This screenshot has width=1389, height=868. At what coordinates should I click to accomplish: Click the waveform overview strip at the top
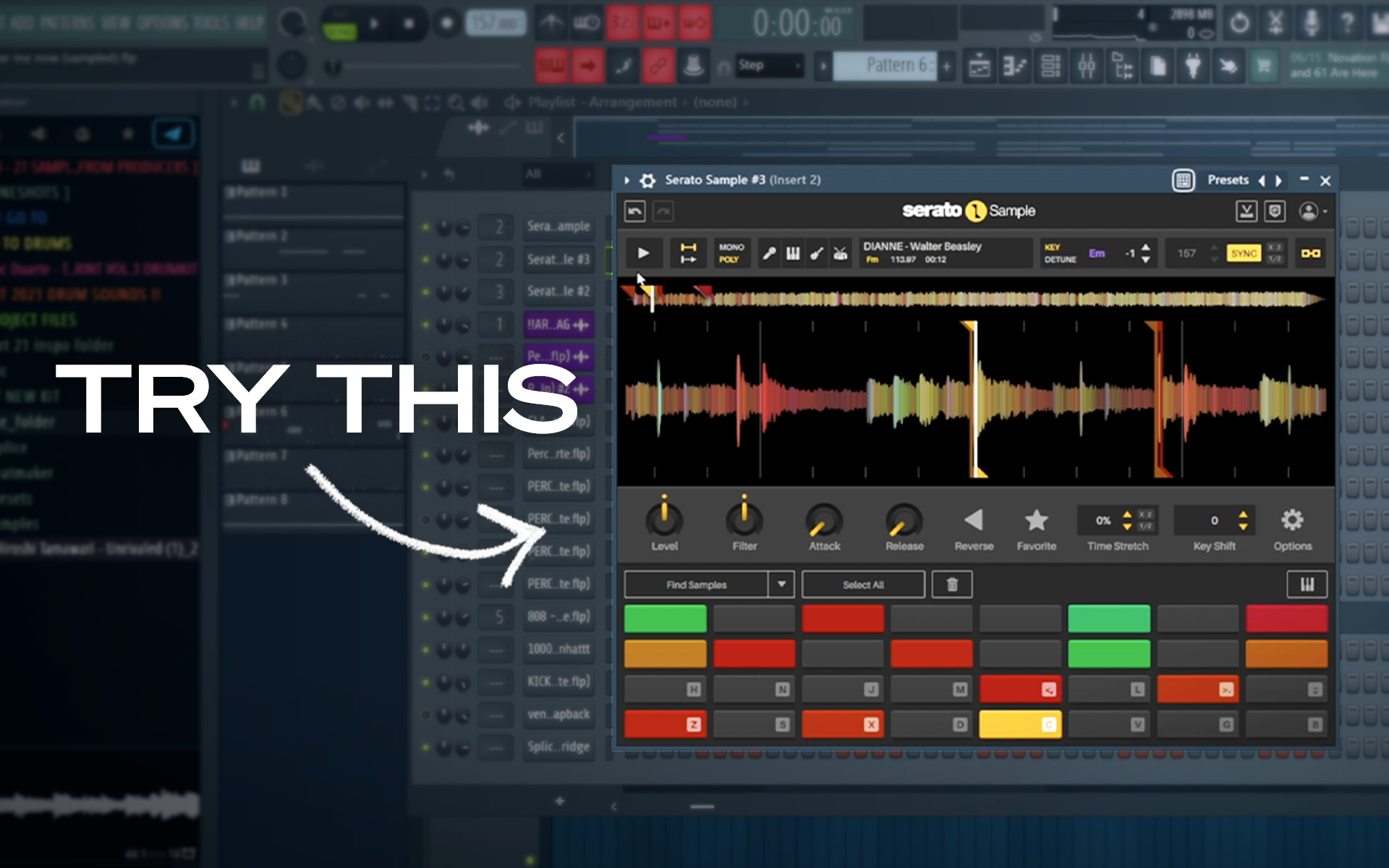click(974, 298)
